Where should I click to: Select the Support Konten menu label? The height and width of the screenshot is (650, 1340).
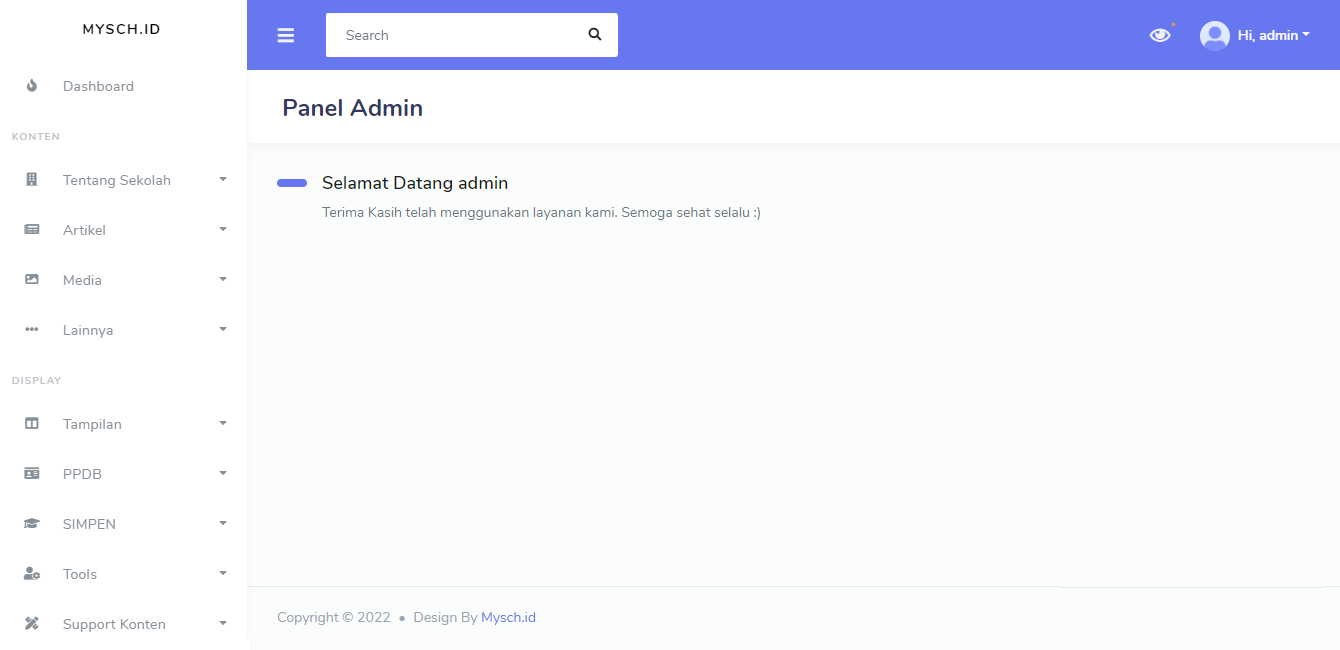(114, 624)
